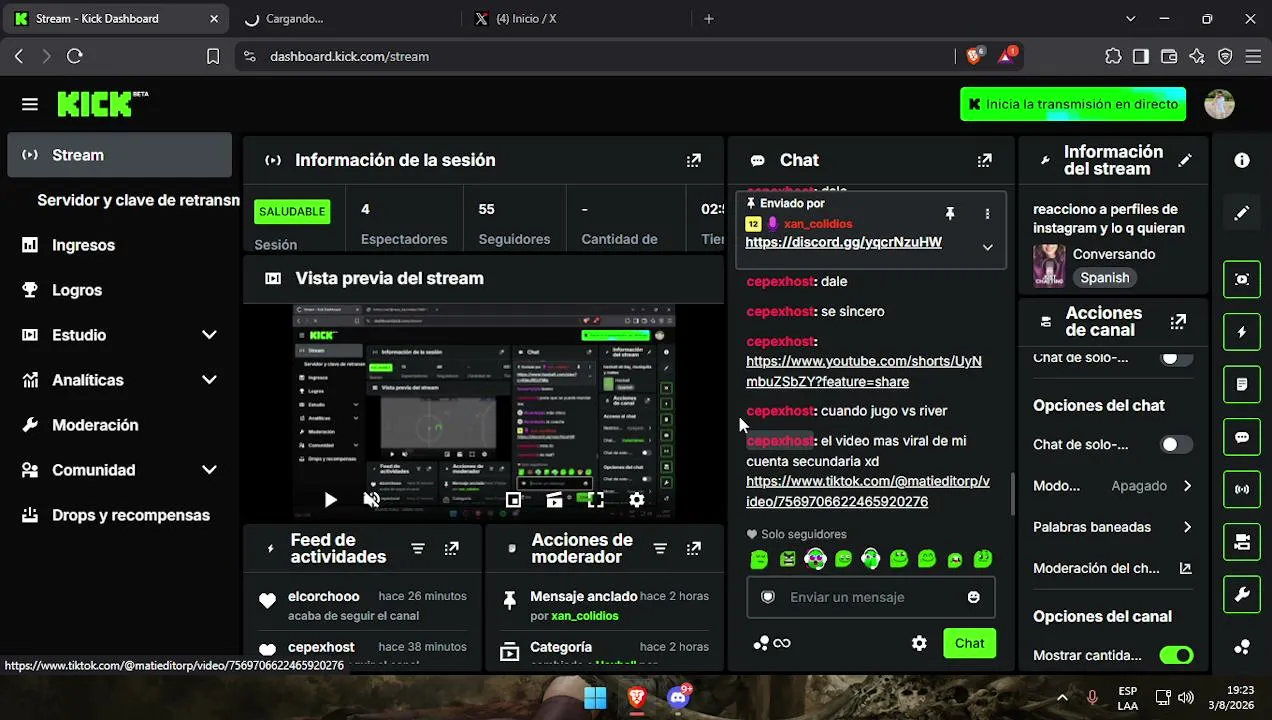The height and width of the screenshot is (720, 1272).
Task: Click the info icon in right sidebar
Action: tap(1242, 160)
